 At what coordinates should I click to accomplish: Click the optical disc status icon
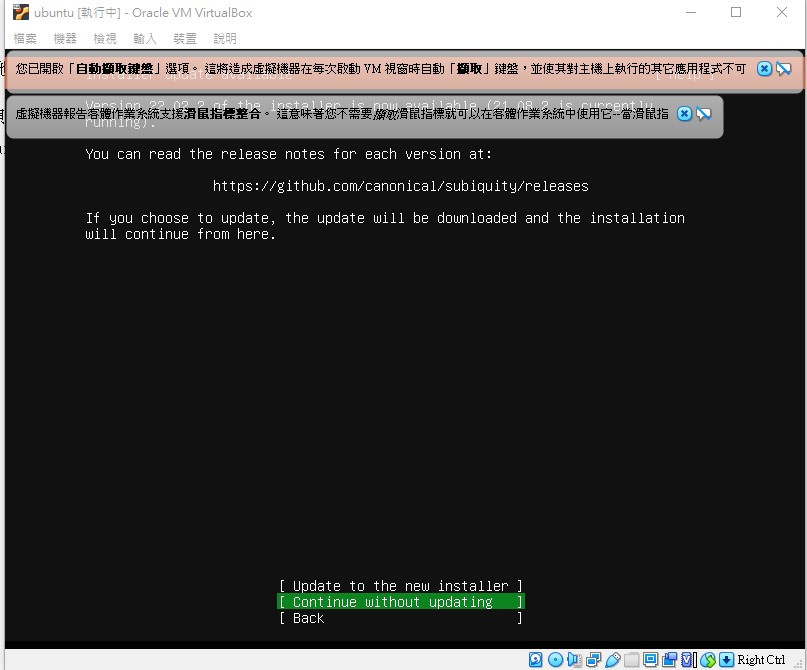point(555,660)
